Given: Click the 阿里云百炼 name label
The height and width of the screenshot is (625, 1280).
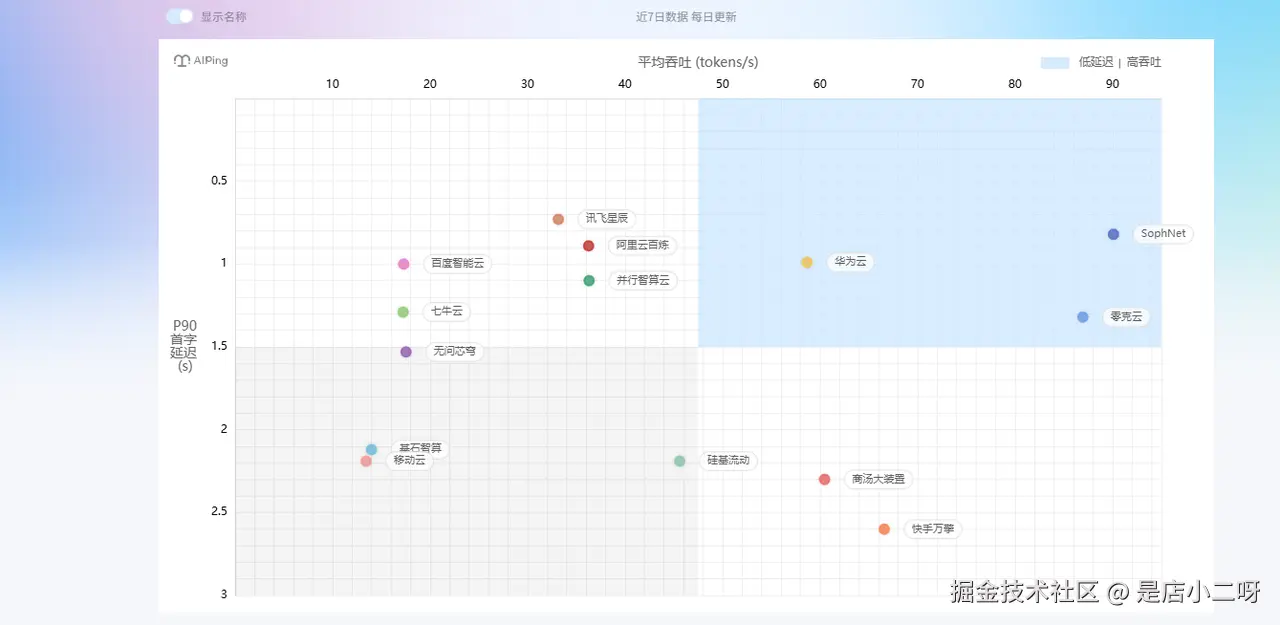Looking at the screenshot, I should [x=643, y=245].
